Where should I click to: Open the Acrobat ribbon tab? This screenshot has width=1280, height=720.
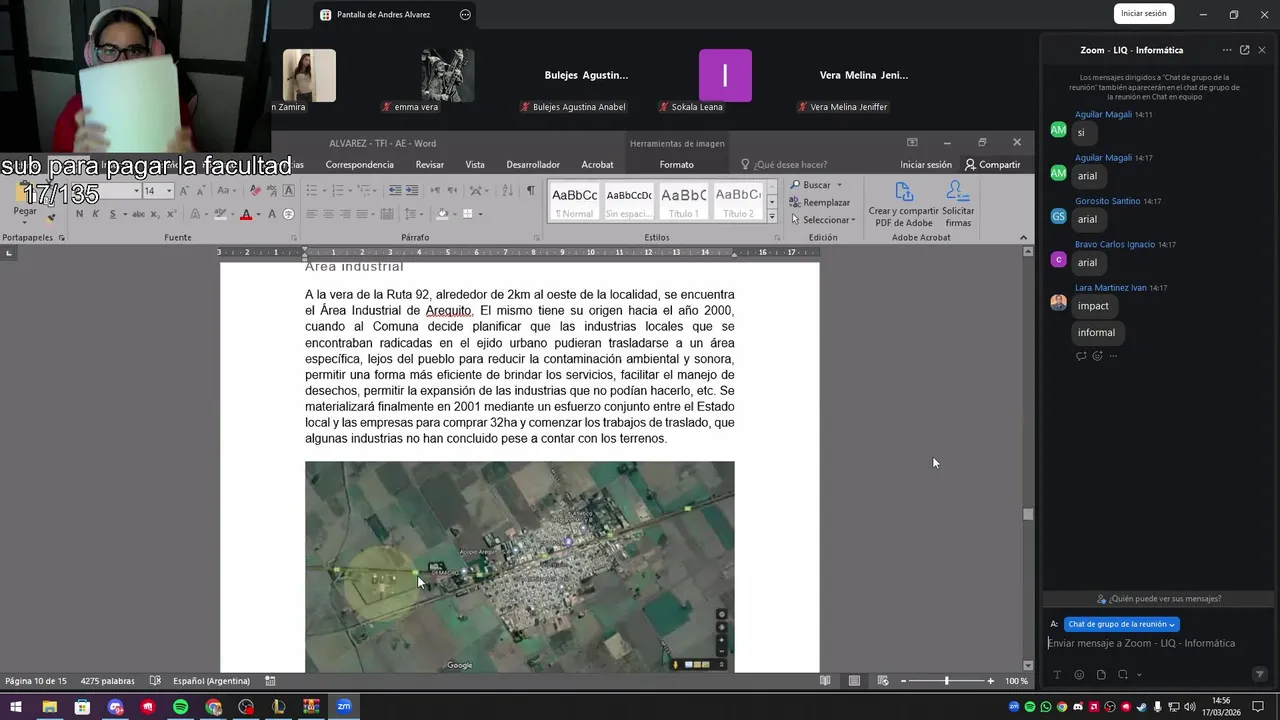pyautogui.click(x=597, y=165)
